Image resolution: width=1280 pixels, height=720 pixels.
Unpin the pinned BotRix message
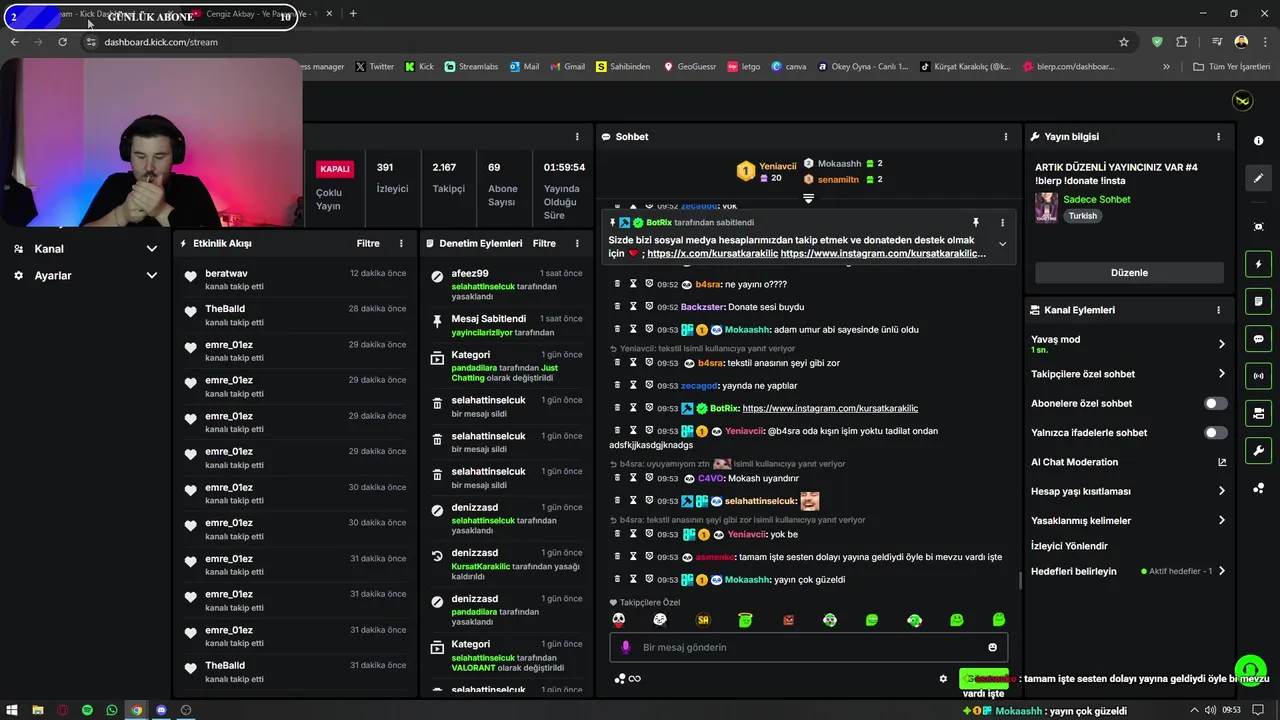[x=976, y=222]
